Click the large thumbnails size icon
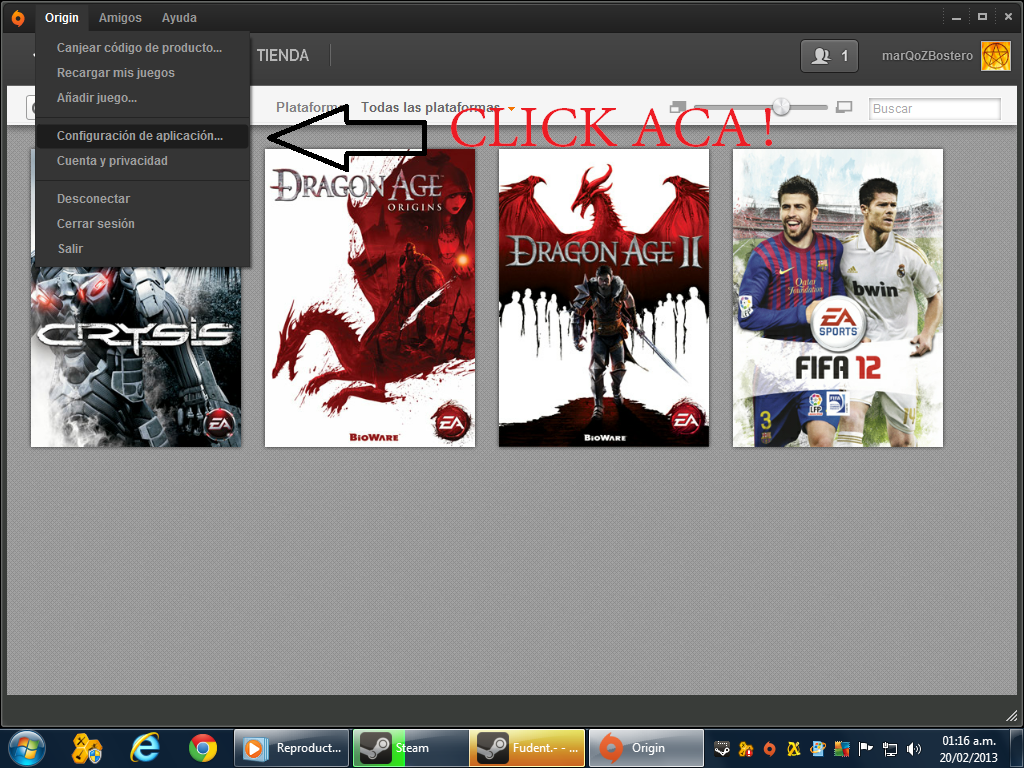 (844, 107)
